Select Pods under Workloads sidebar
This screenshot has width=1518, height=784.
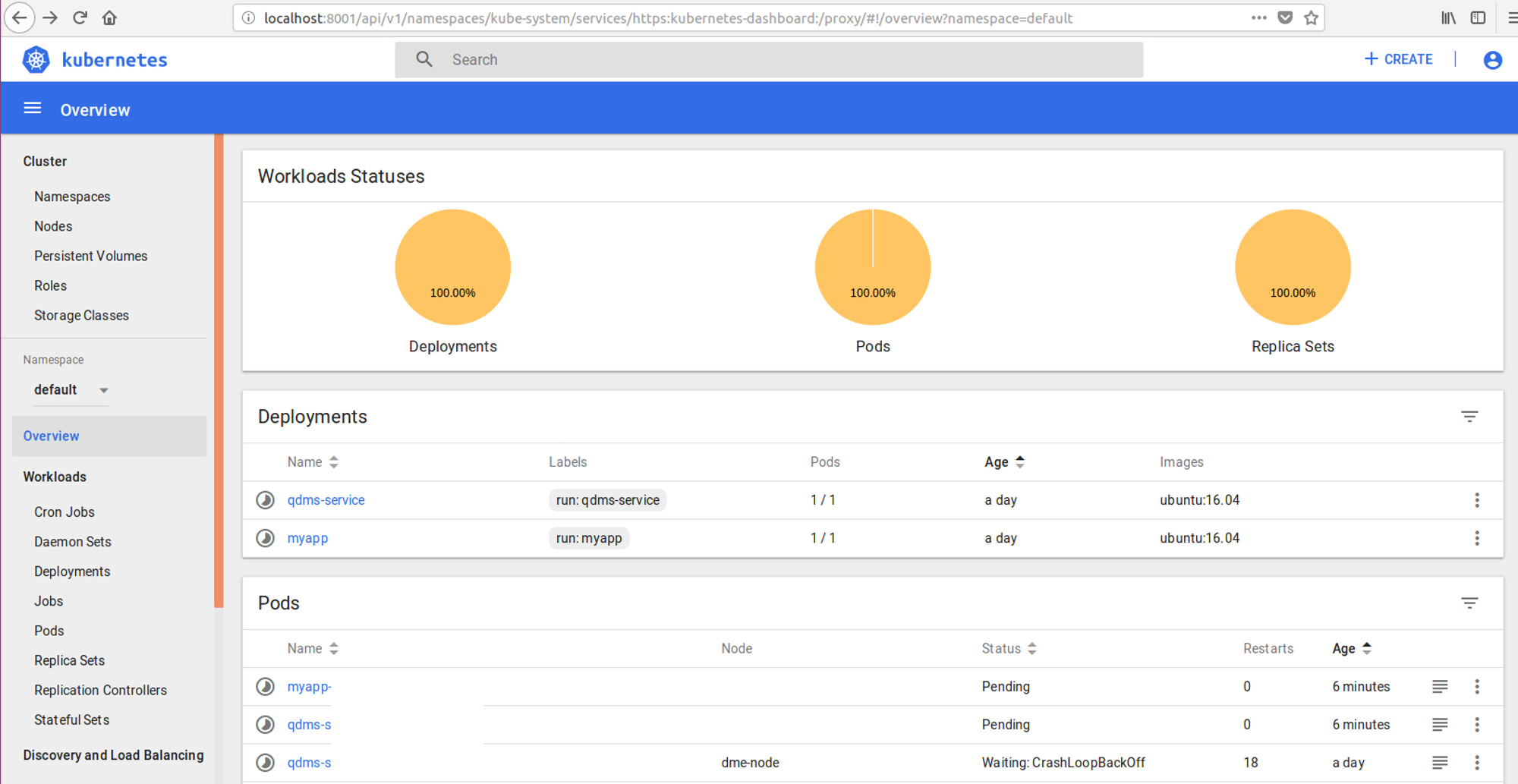pyautogui.click(x=49, y=631)
